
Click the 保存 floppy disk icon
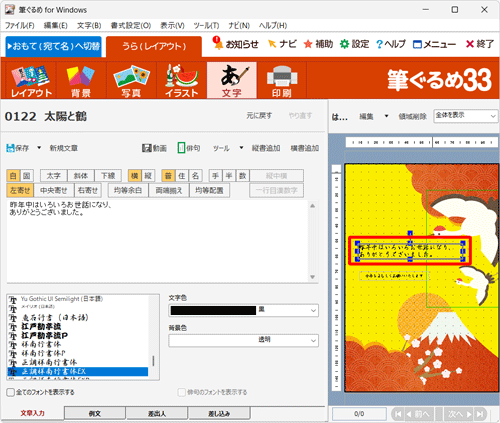pos(10,148)
